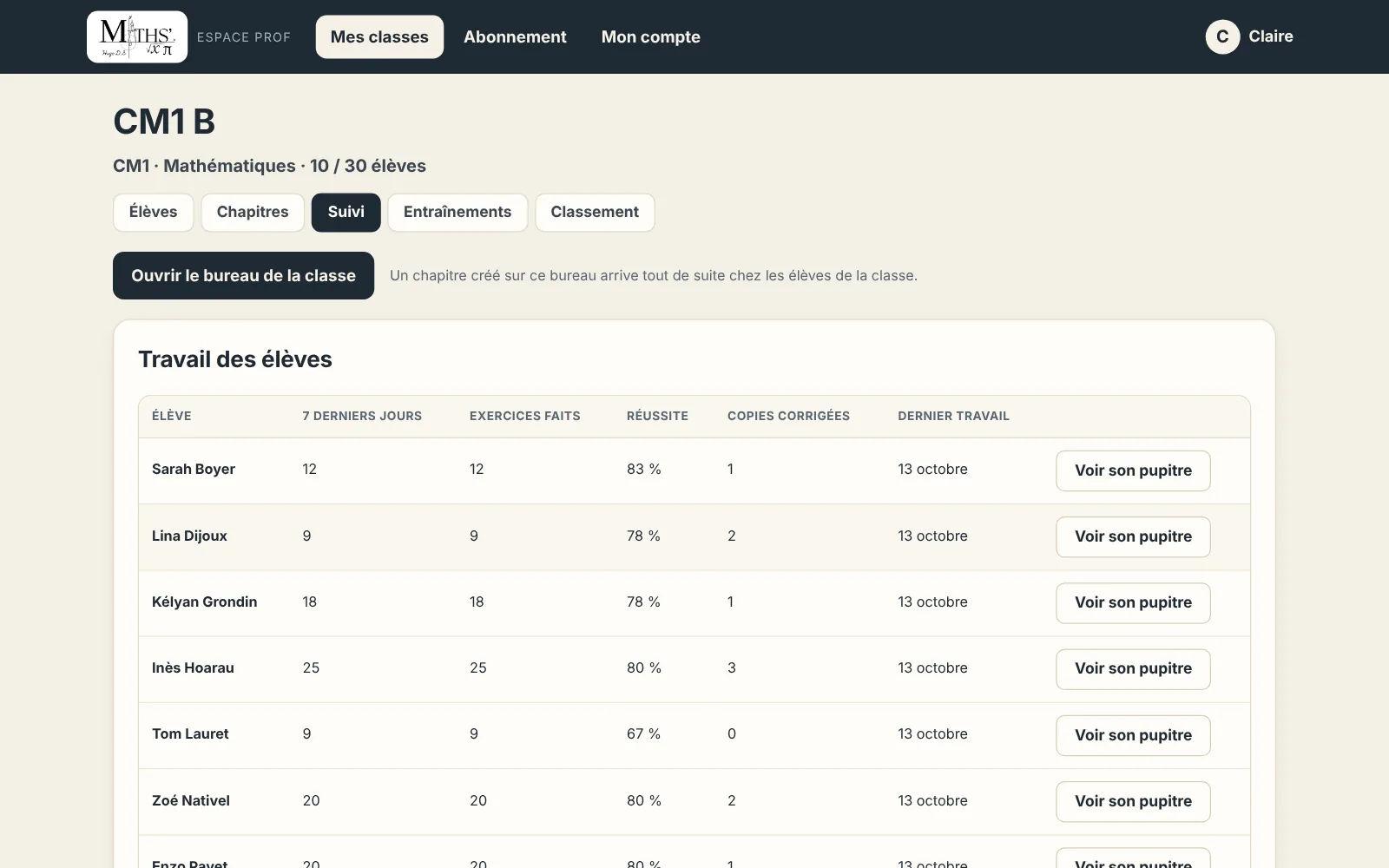Screen dimensions: 1389x868
Task: Open Claire's user avatar menu
Action: tap(1222, 36)
